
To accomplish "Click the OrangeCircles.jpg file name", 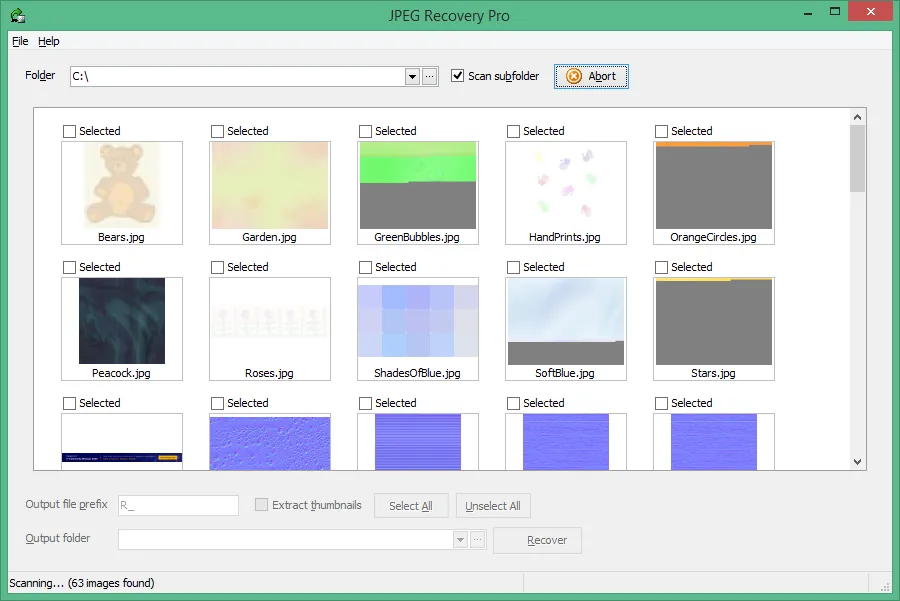I will [713, 237].
